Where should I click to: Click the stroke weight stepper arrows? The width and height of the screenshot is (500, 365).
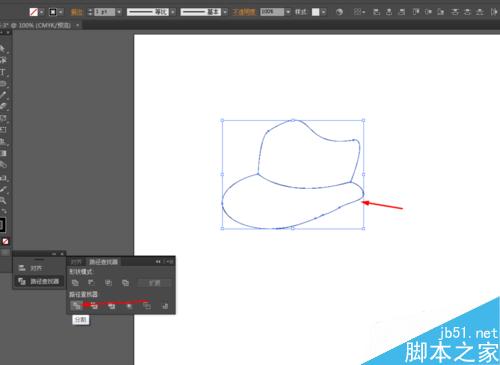(x=90, y=12)
